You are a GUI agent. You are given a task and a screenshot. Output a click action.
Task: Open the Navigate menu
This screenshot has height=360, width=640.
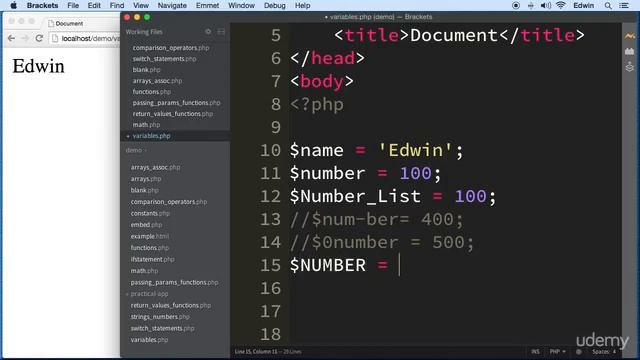[x=172, y=5]
